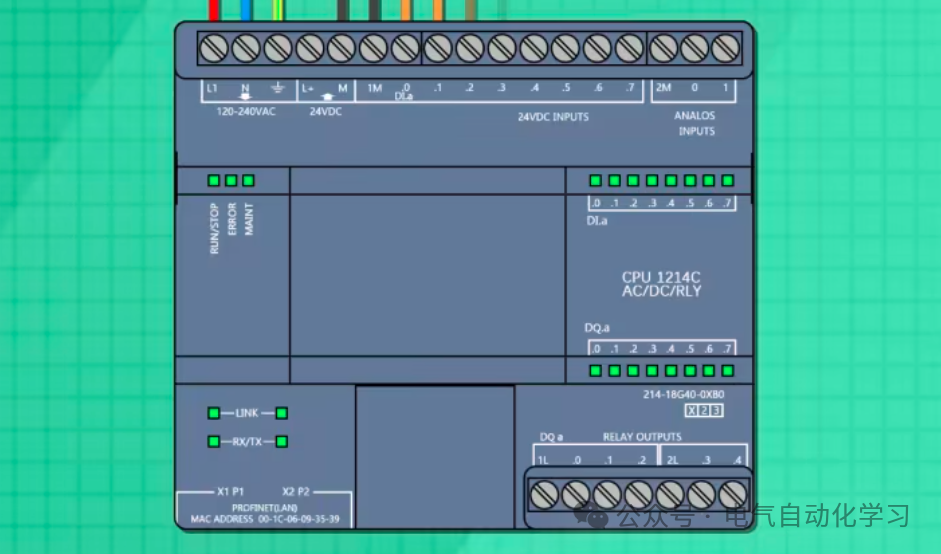Click the L+ 24VDC terminal screw
This screenshot has height=554, width=941.
[310, 49]
